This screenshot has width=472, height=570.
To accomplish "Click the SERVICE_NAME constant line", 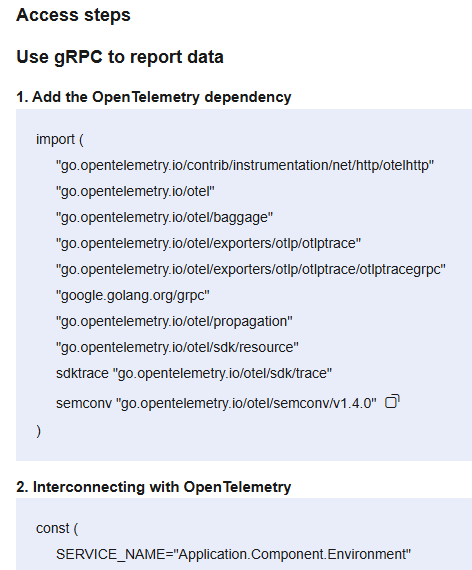I will point(233,554).
